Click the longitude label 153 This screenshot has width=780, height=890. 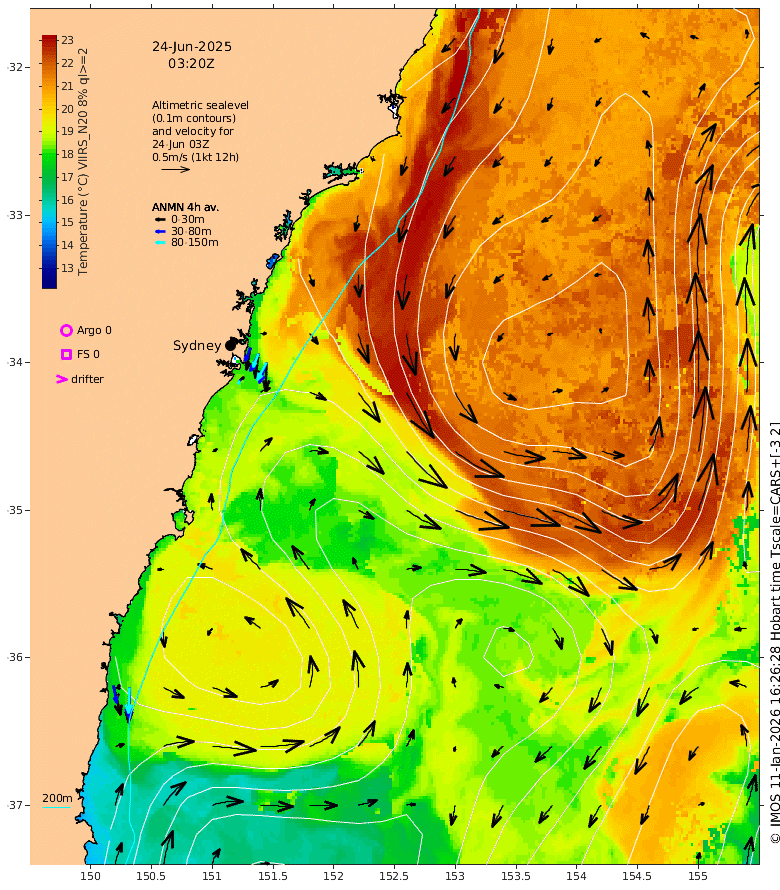[x=455, y=876]
